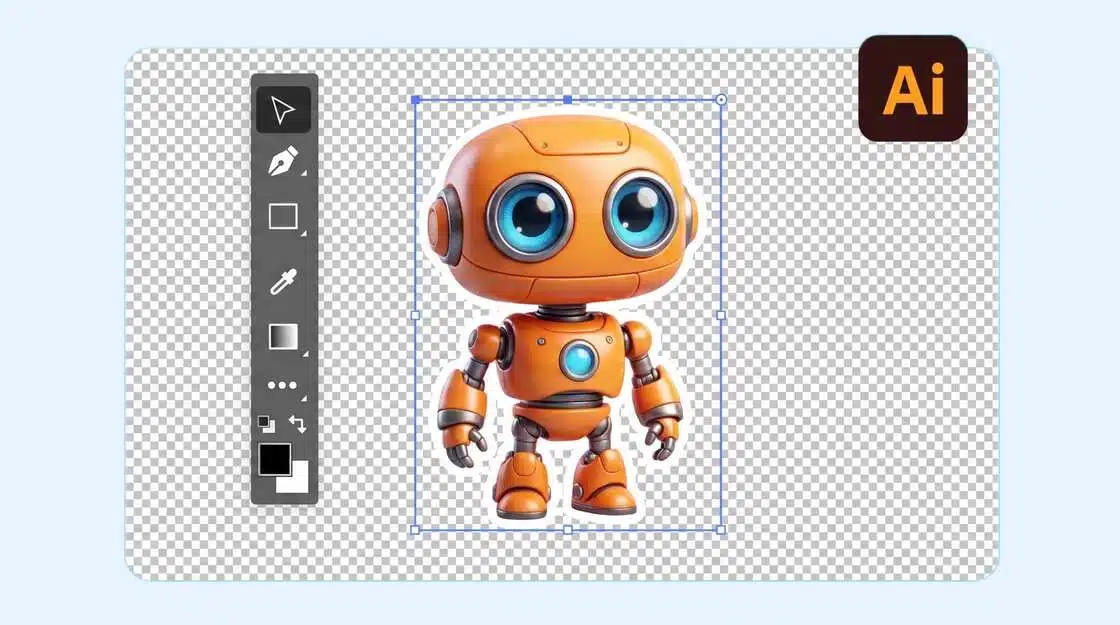Expand the Rectangle tool flyout triangle
Viewport: 1120px width, 625px height.
coord(304,234)
